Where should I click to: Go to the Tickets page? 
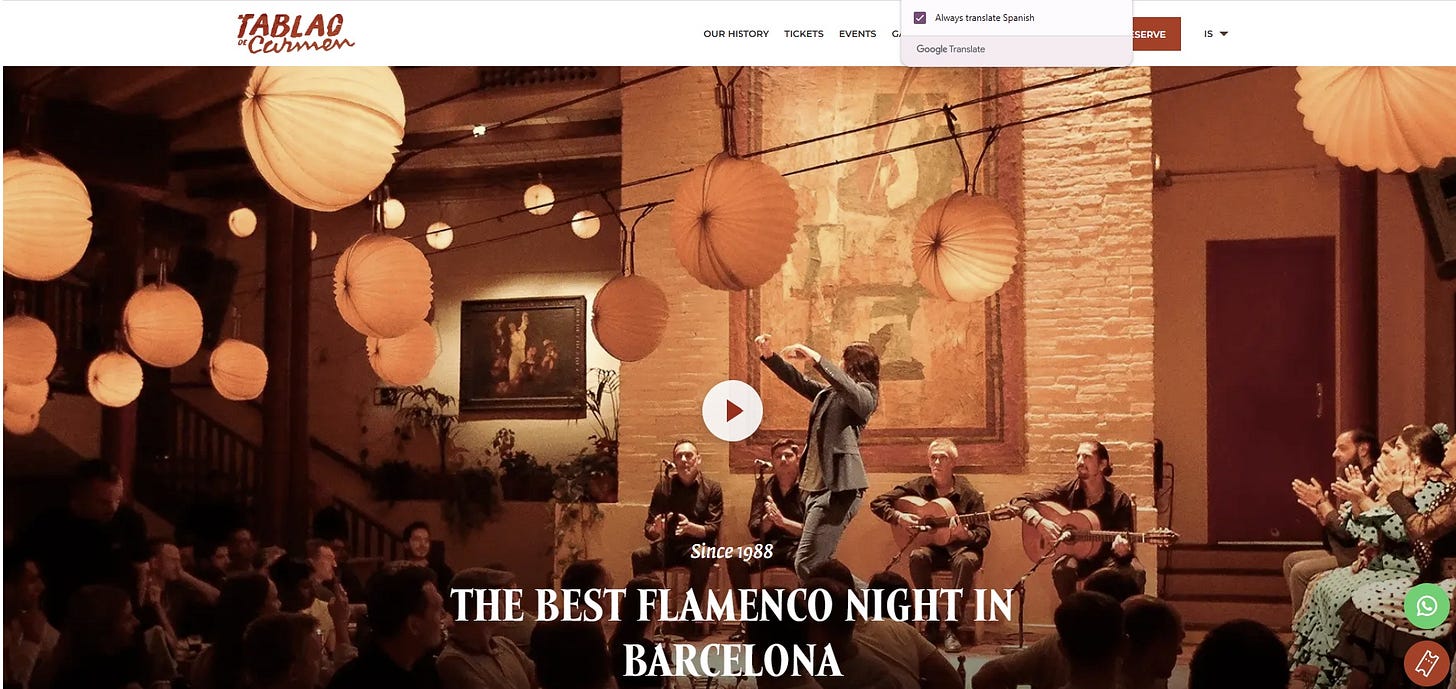click(x=804, y=34)
